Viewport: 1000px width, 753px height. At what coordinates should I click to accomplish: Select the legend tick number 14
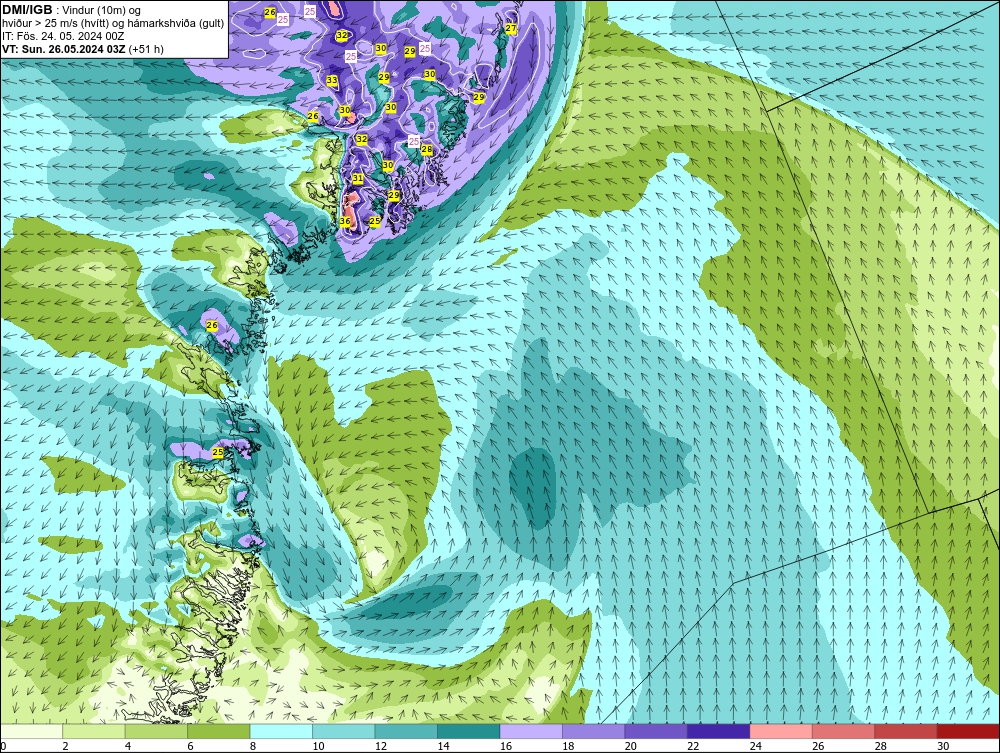443,746
